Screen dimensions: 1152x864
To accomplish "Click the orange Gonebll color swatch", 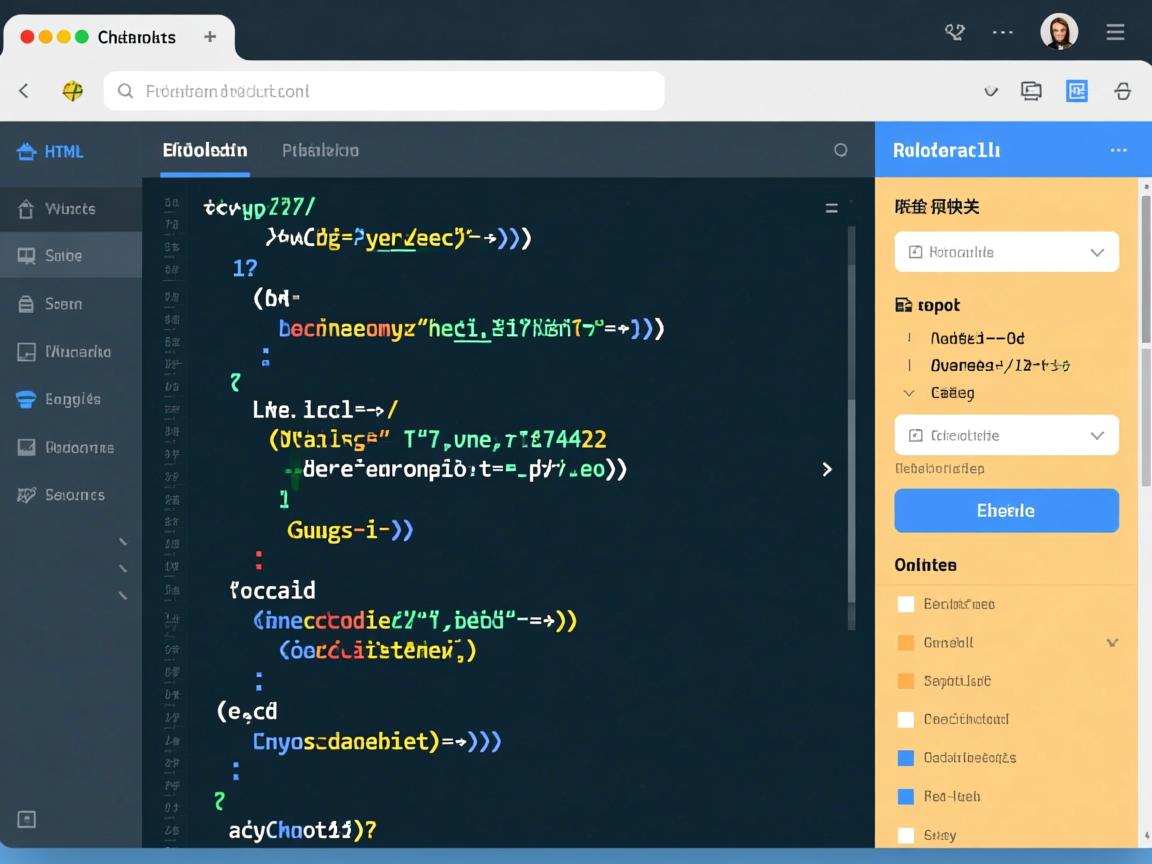I will click(x=906, y=642).
